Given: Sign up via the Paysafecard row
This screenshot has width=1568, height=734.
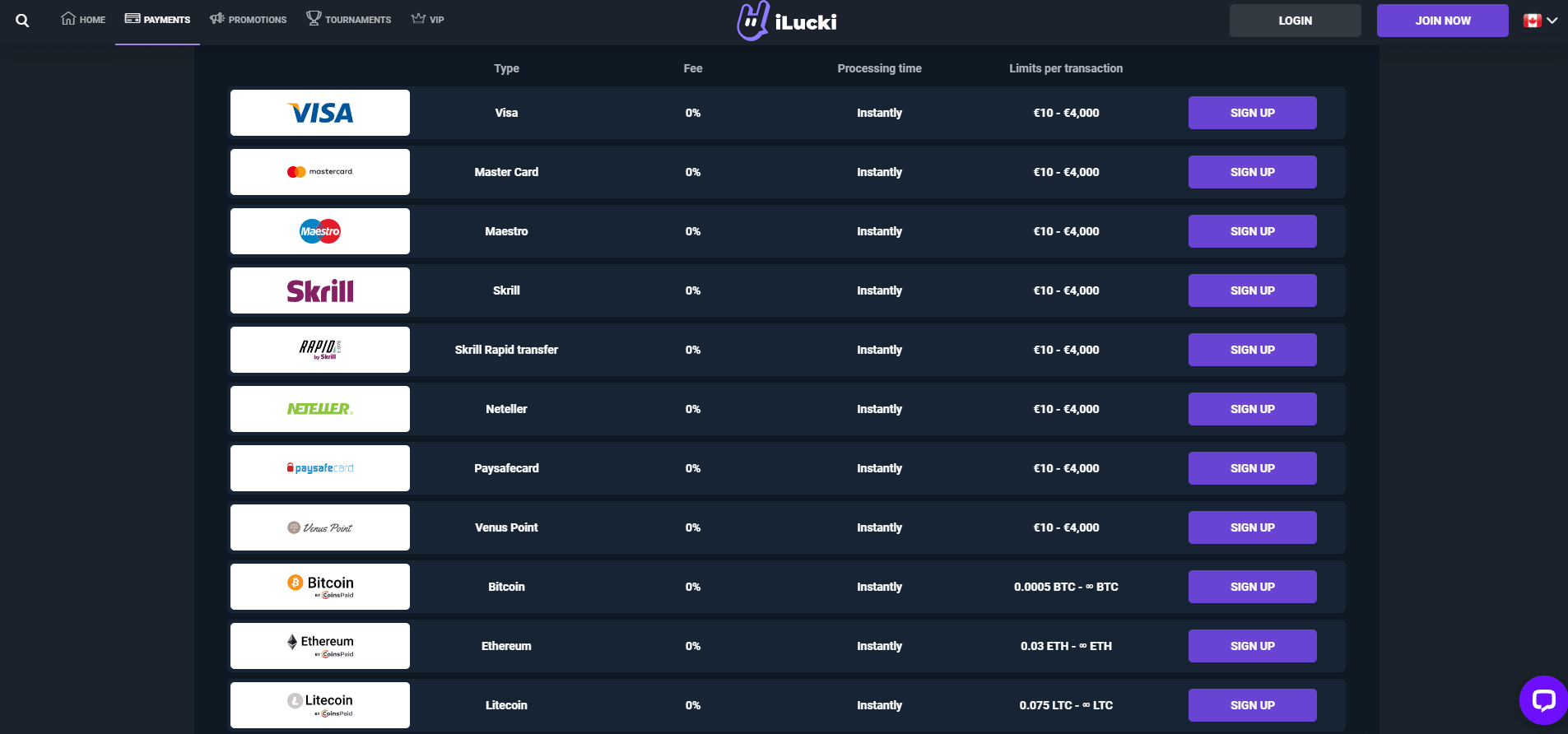Looking at the screenshot, I should [x=1252, y=468].
